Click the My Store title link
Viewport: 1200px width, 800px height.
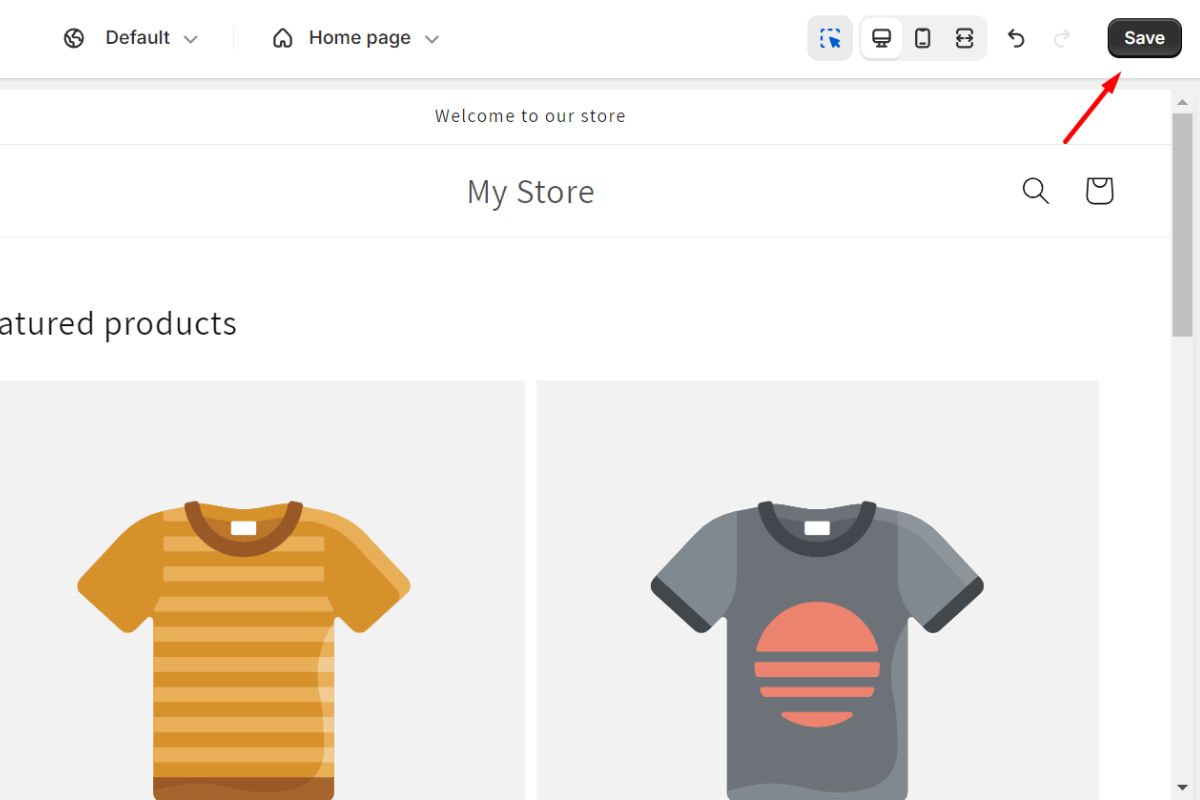click(x=530, y=191)
